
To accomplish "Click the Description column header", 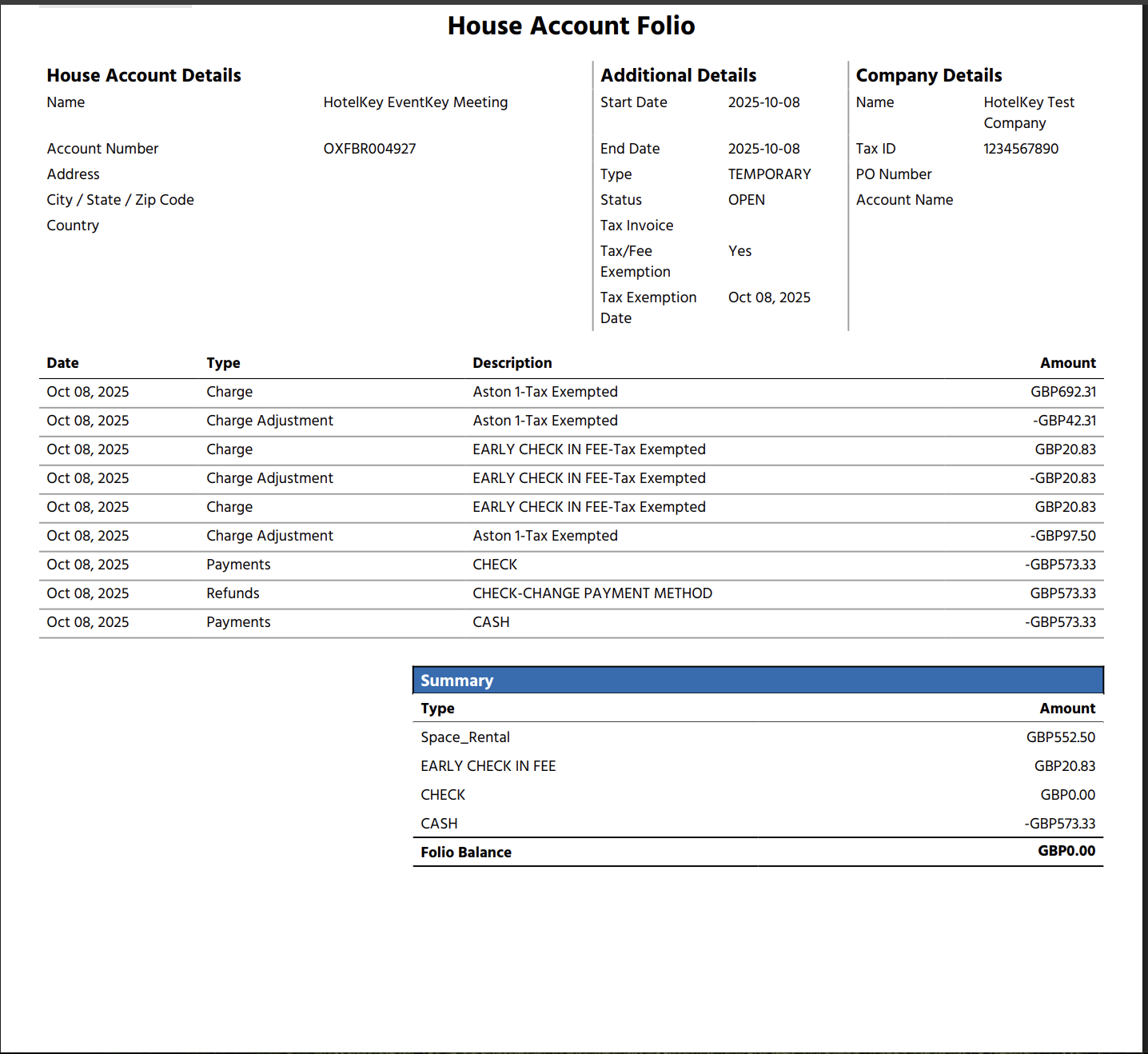I will (512, 363).
